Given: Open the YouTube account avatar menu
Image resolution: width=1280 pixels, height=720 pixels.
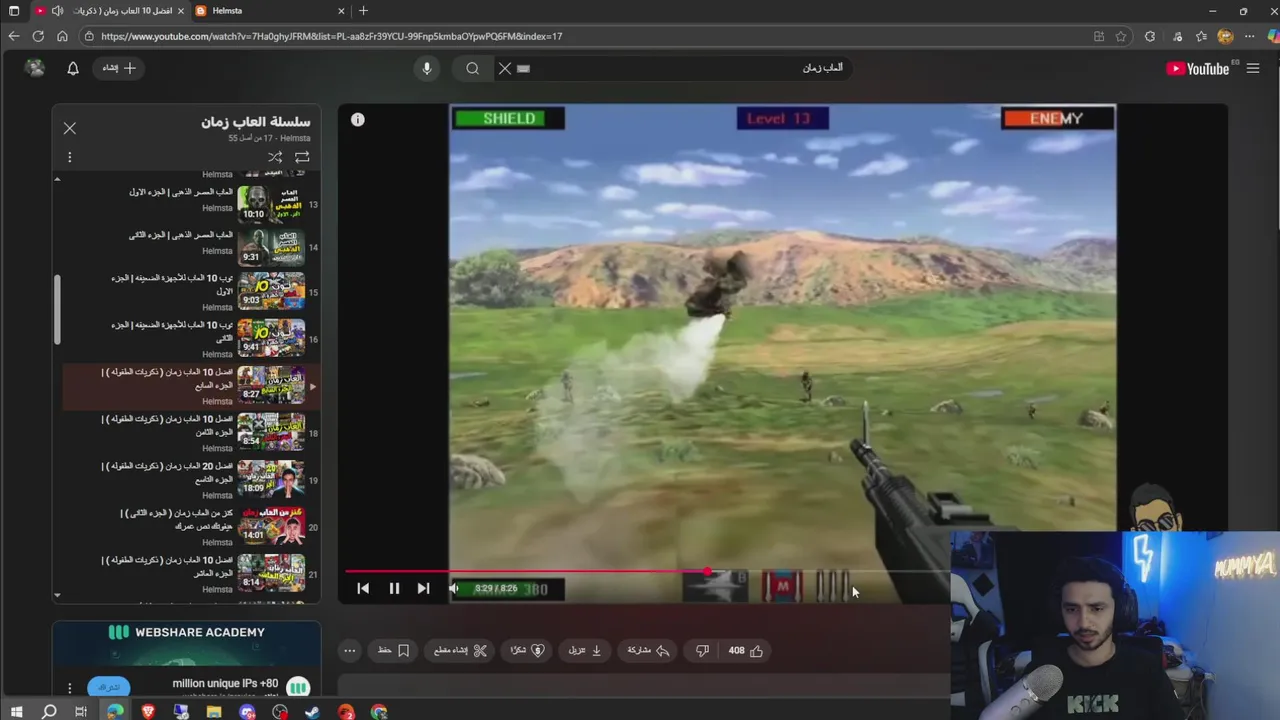Looking at the screenshot, I should pyautogui.click(x=35, y=68).
